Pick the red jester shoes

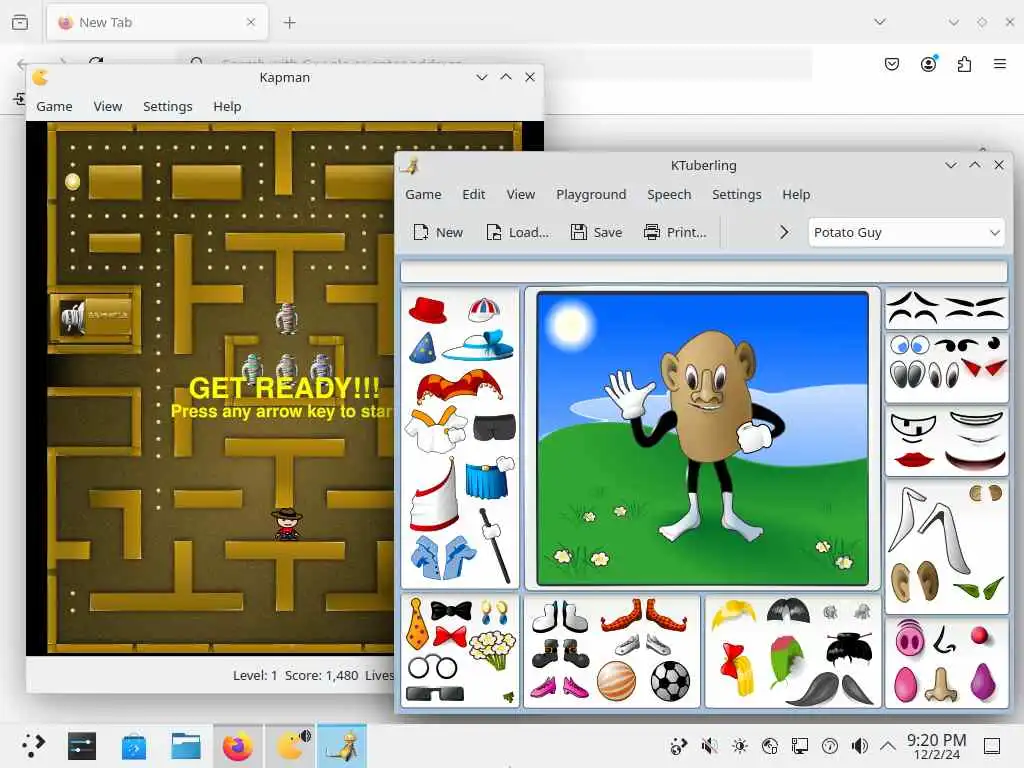[643, 615]
